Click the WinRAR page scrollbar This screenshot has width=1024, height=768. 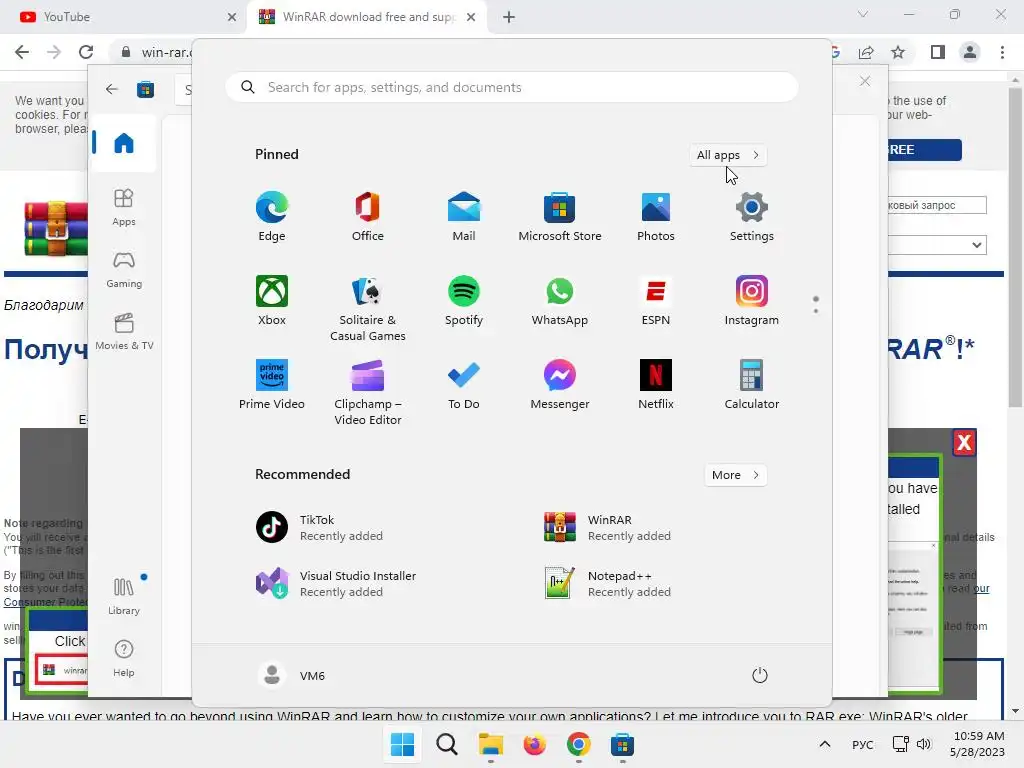(1015, 248)
